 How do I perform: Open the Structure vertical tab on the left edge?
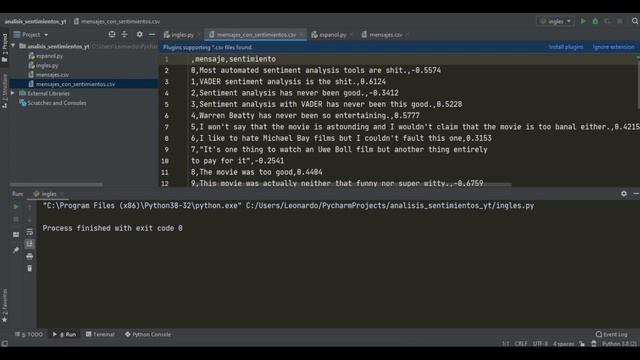click(x=4, y=91)
